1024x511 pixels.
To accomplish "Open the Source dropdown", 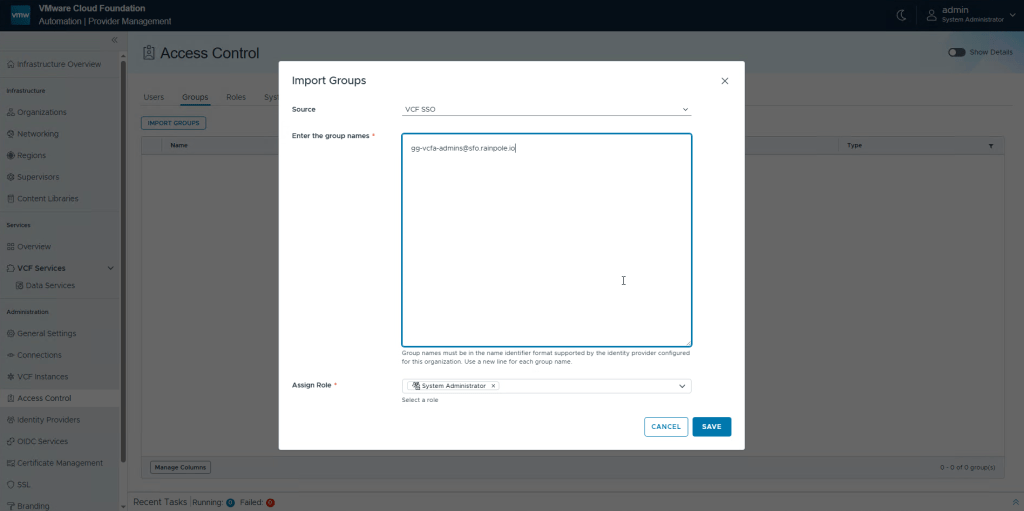I will click(x=546, y=109).
